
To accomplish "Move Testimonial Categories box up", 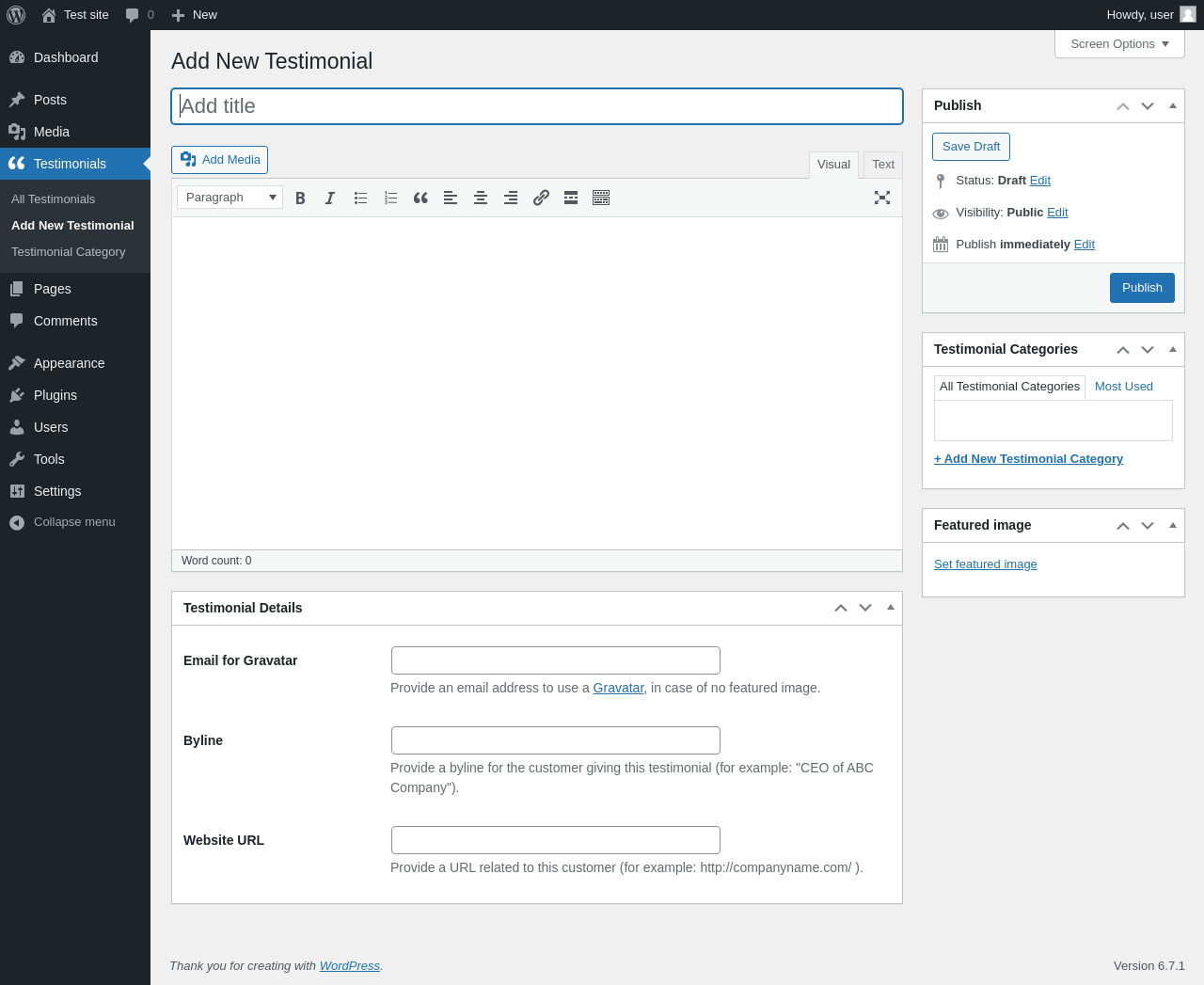I will [x=1123, y=350].
